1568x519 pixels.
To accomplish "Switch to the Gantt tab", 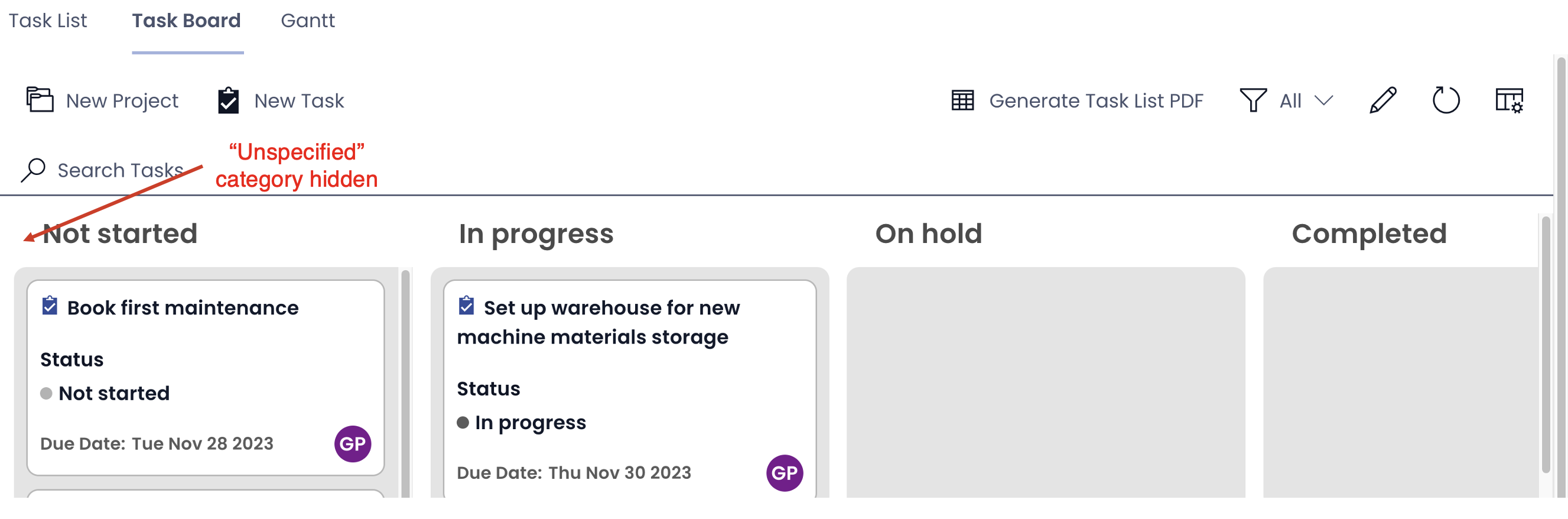I will tap(307, 21).
